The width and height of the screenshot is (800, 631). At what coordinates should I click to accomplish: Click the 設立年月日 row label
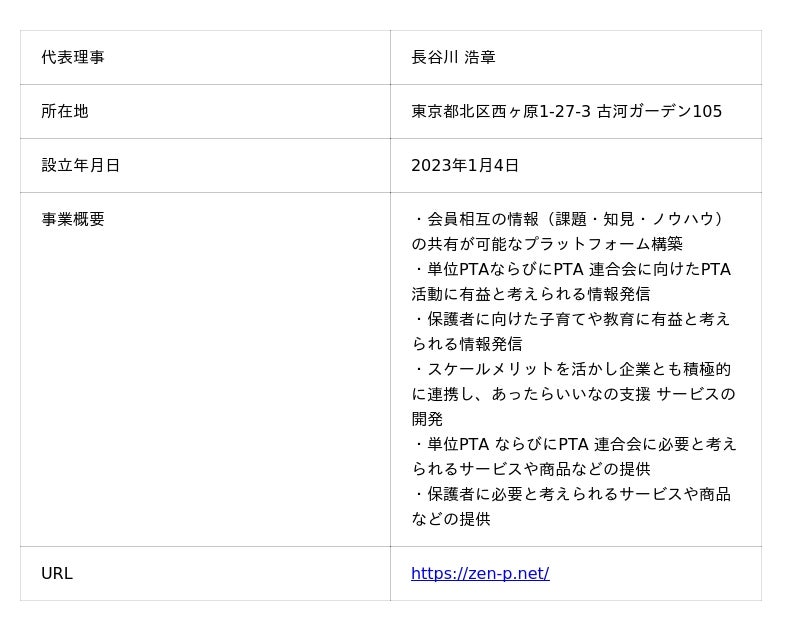pyautogui.click(x=81, y=165)
